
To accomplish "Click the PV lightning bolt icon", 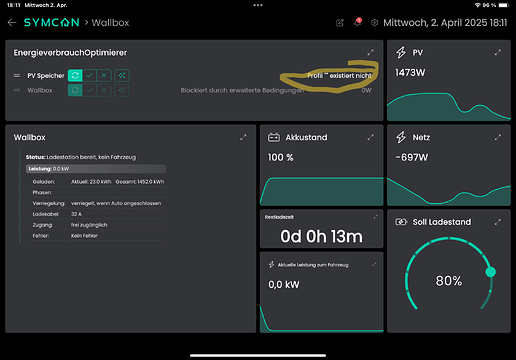I will (401, 52).
